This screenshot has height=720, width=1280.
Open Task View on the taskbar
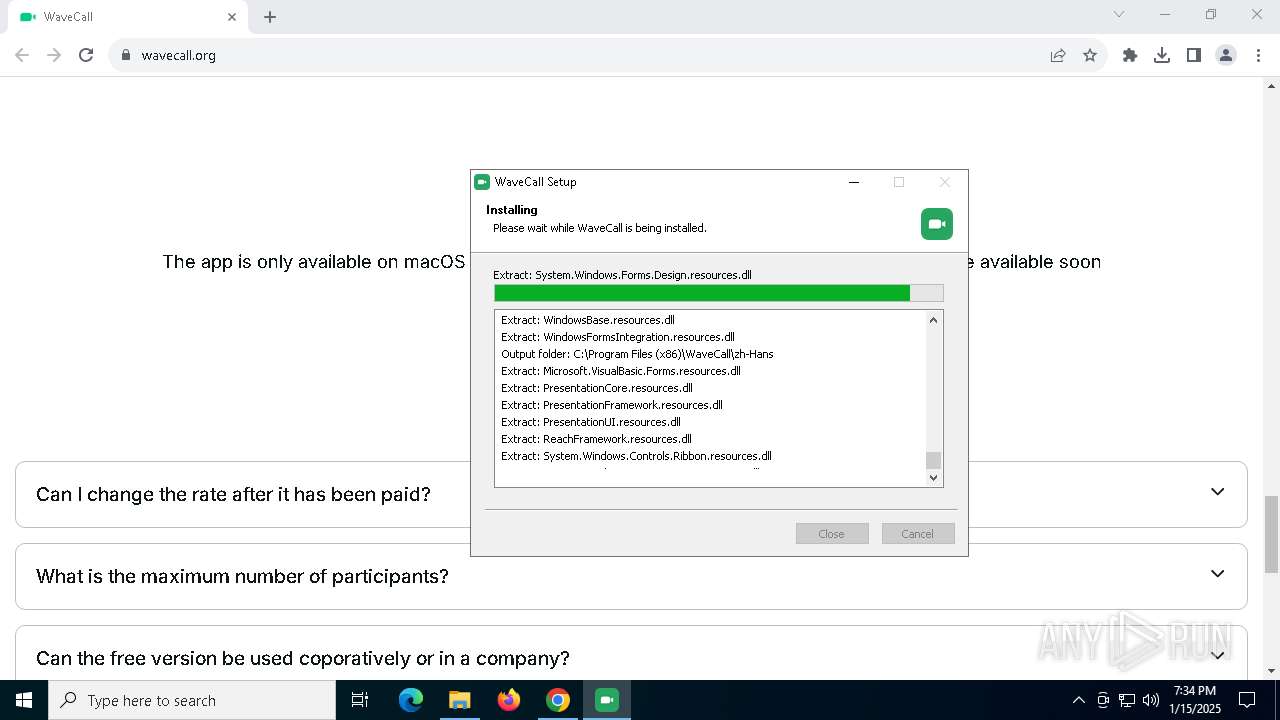(x=360, y=700)
